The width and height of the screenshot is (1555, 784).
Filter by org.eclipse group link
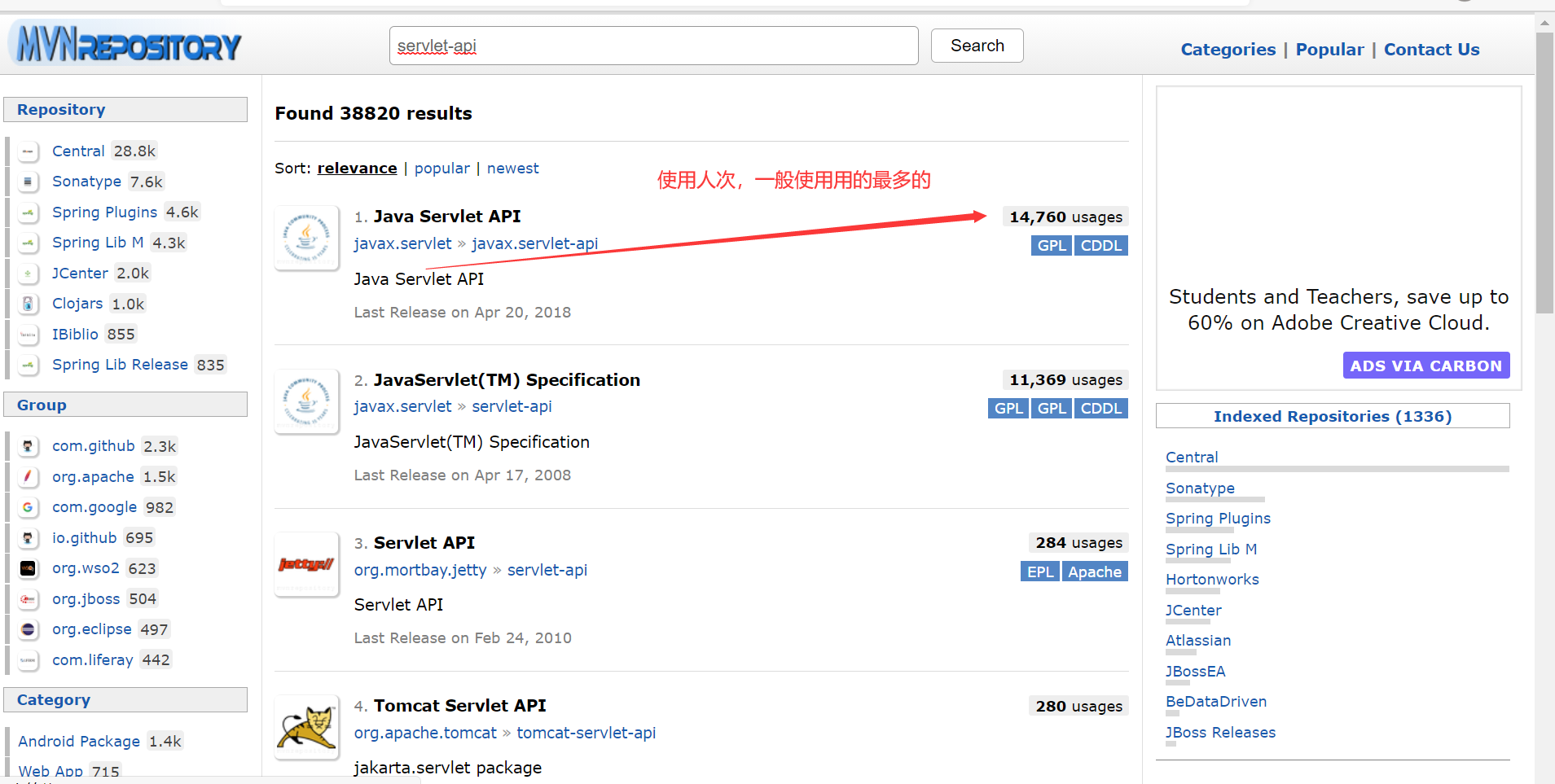[x=91, y=629]
